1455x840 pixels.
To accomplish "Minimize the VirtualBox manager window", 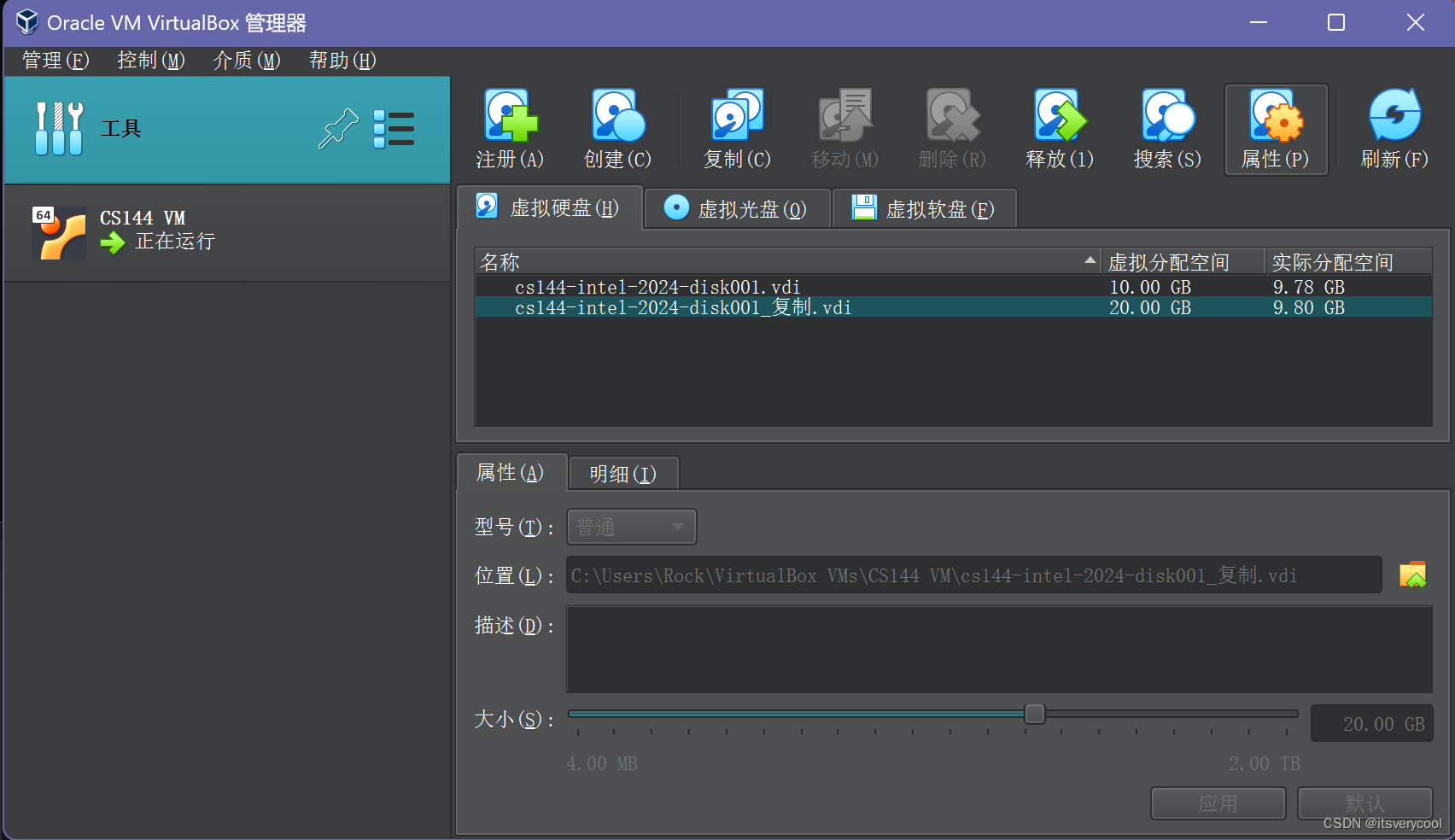I will tap(1259, 22).
